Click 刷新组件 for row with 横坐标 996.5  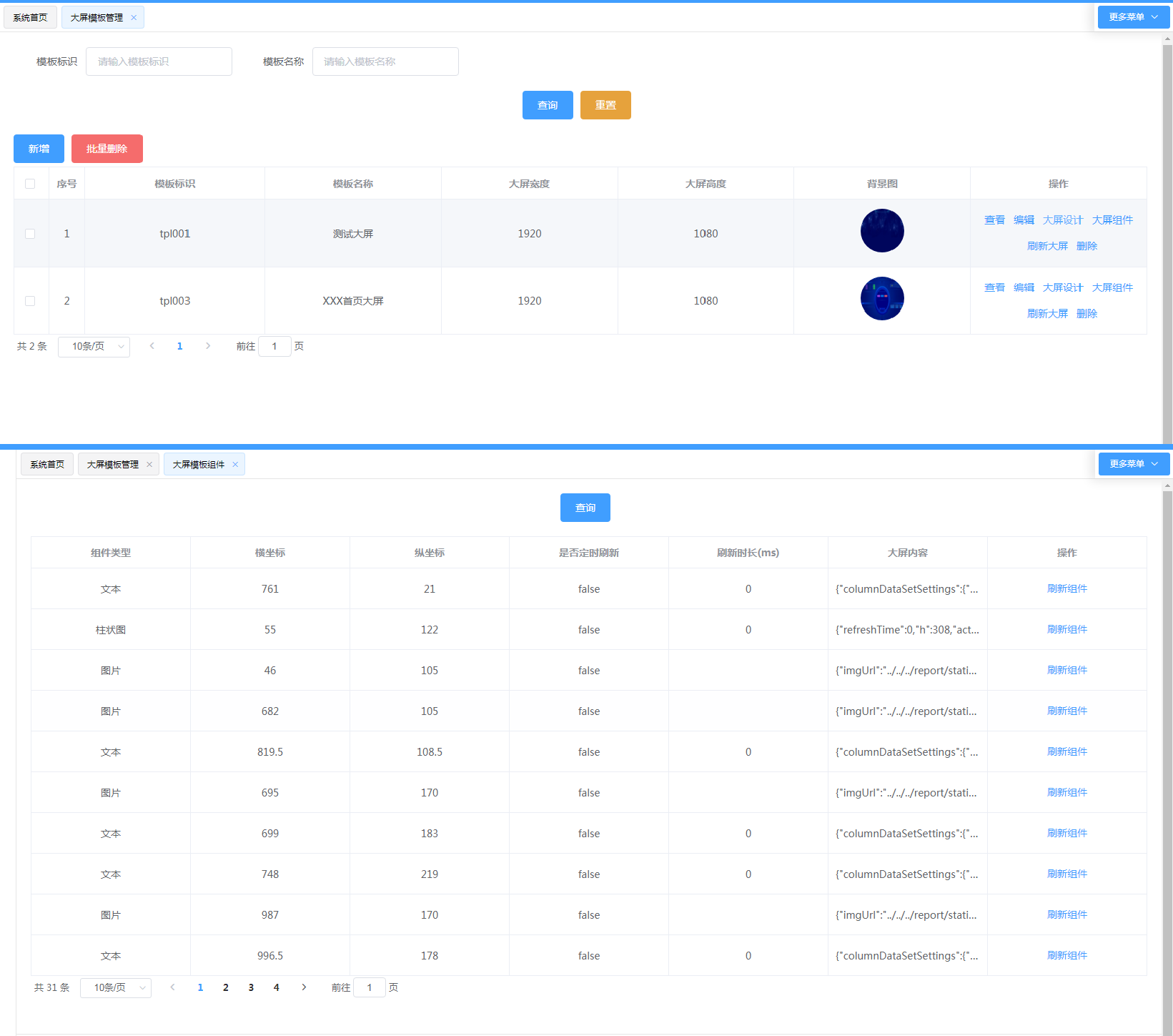coord(1067,955)
